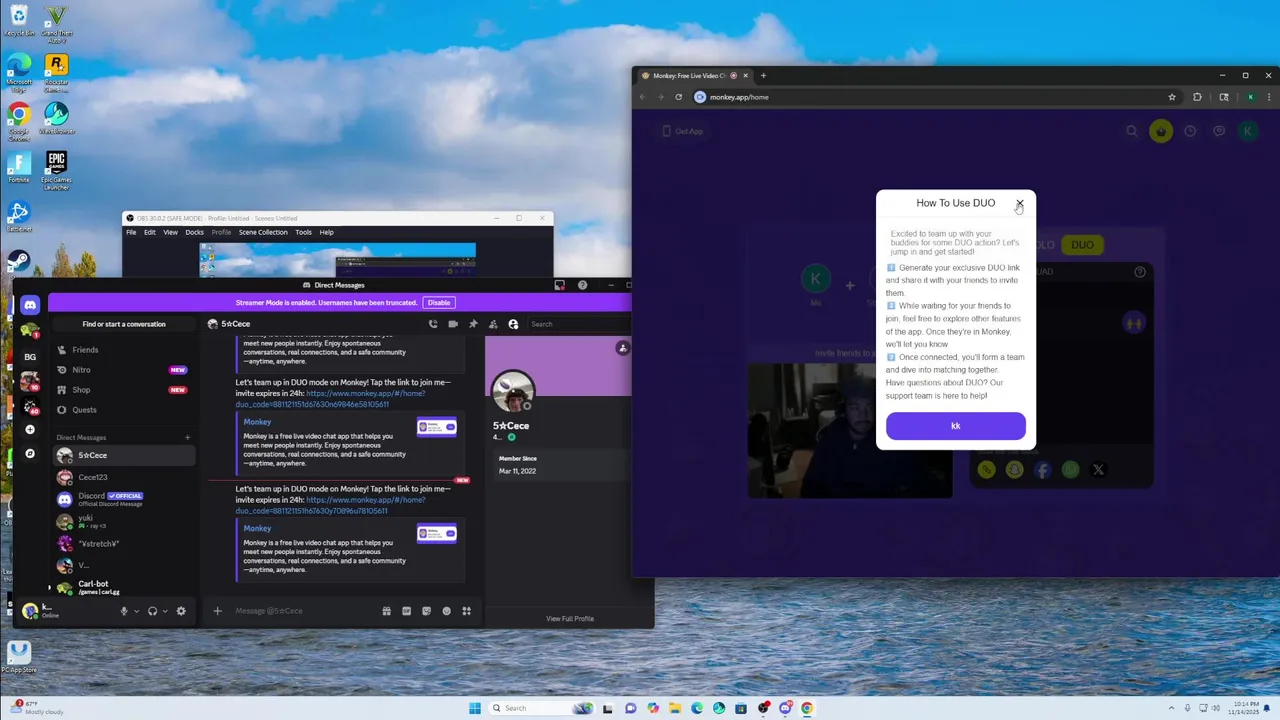This screenshot has height=720, width=1280.
Task: Open the sticker picker in Discord
Action: pyautogui.click(x=426, y=611)
